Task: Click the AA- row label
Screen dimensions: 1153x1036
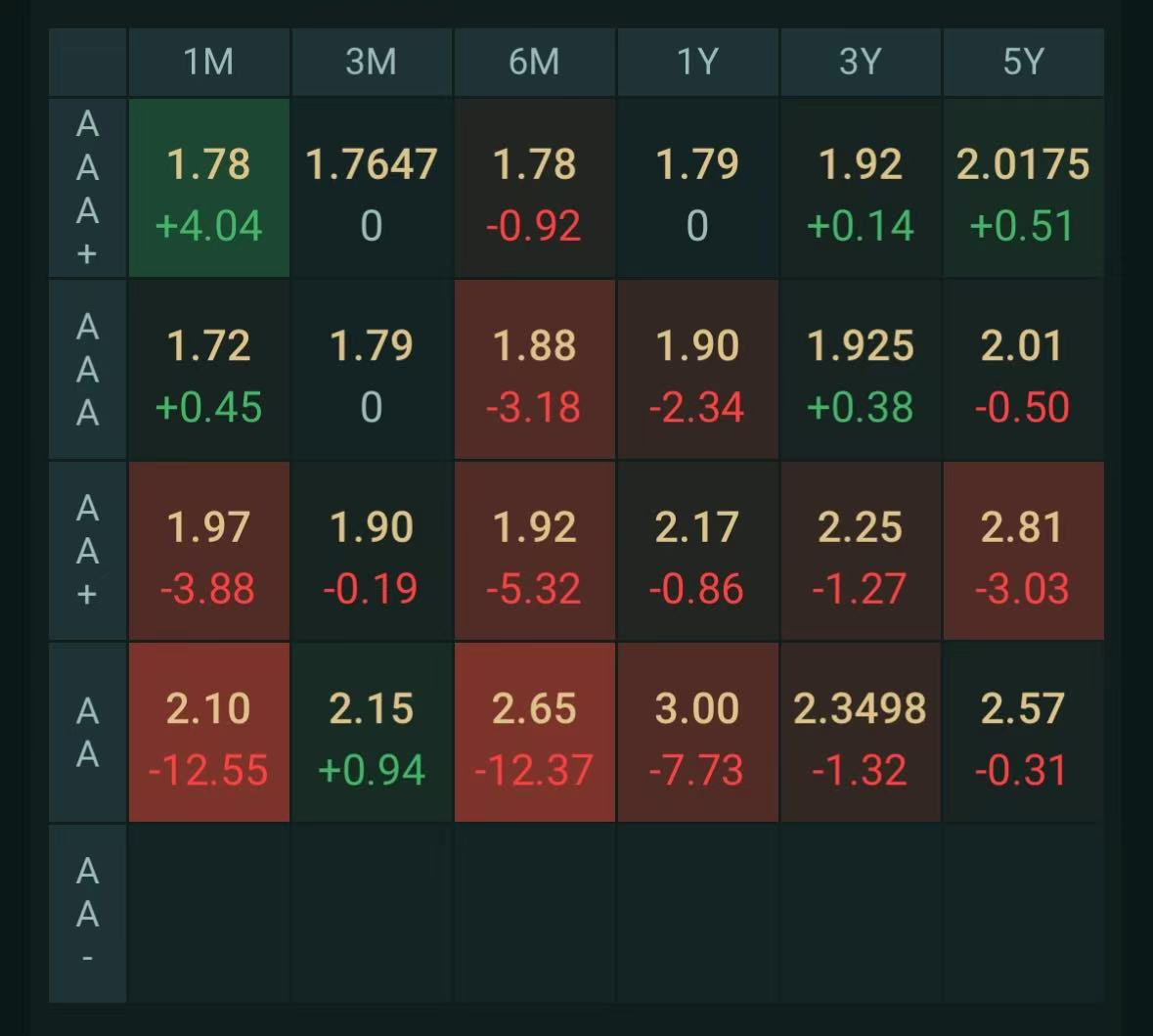Action: point(87,913)
